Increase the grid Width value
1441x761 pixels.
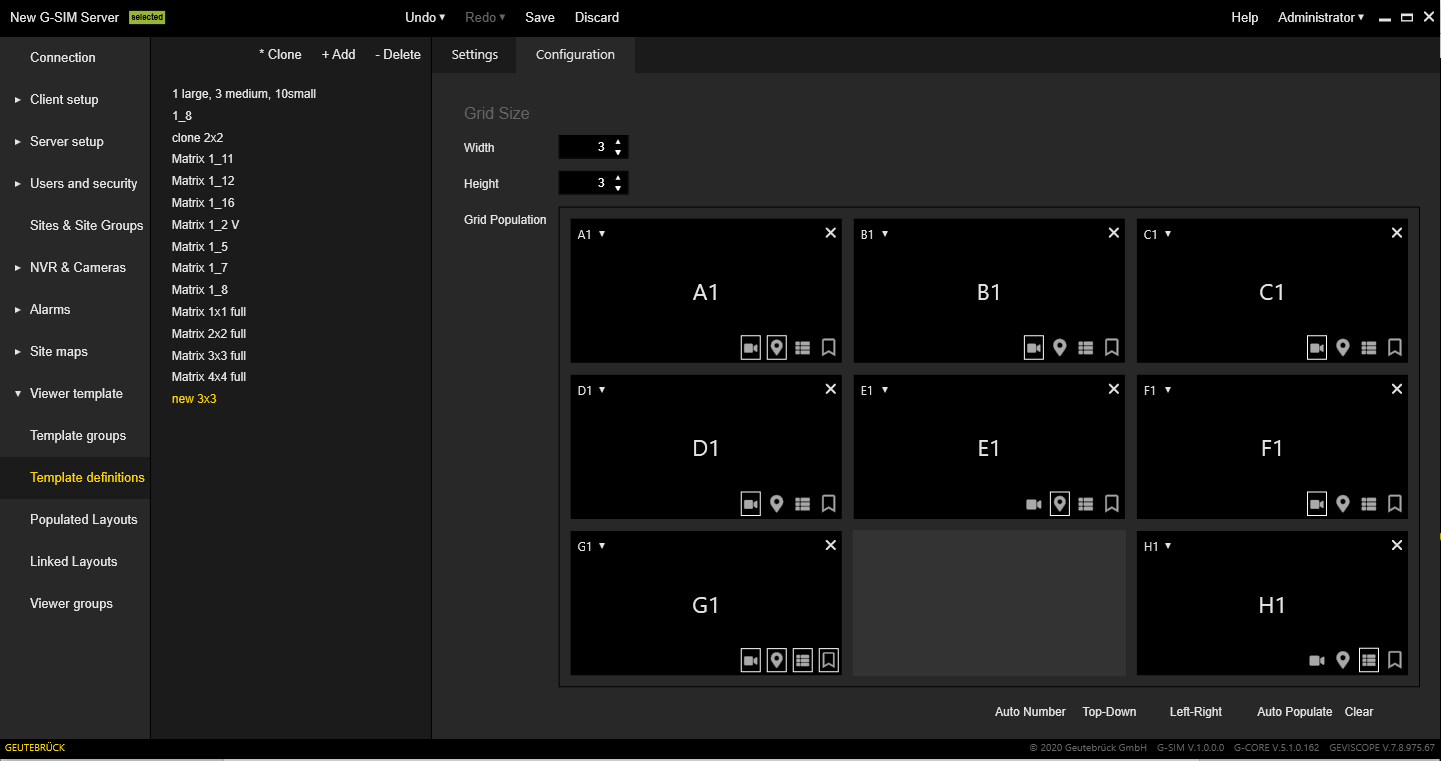(x=618, y=142)
